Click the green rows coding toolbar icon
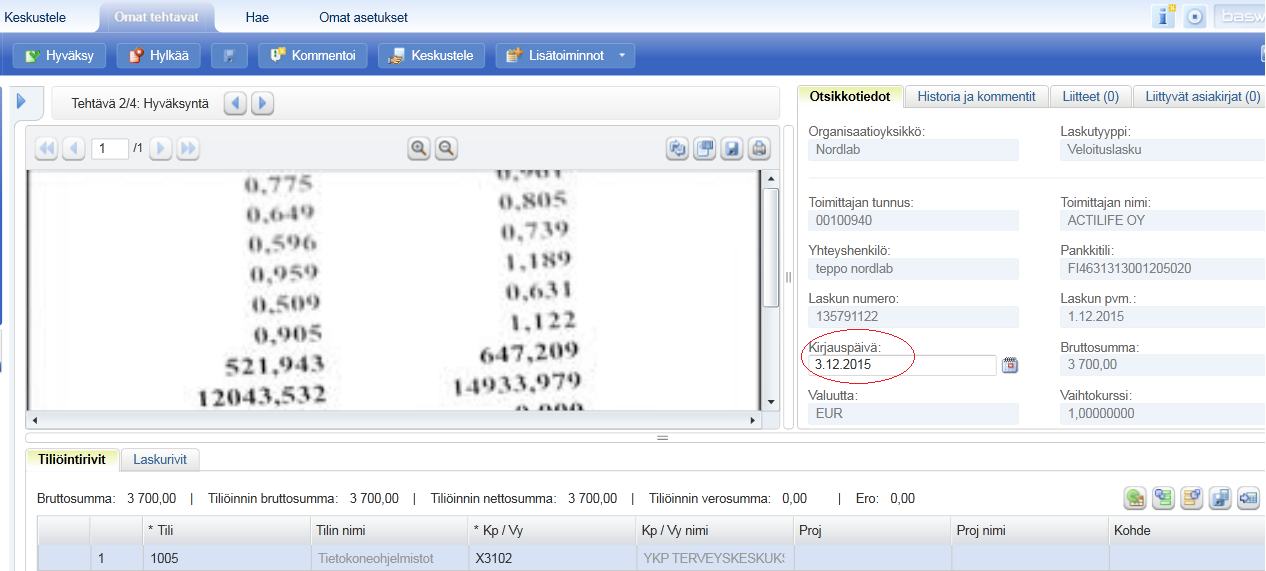Viewport: 1266px width, 571px height. pyautogui.click(x=1163, y=497)
